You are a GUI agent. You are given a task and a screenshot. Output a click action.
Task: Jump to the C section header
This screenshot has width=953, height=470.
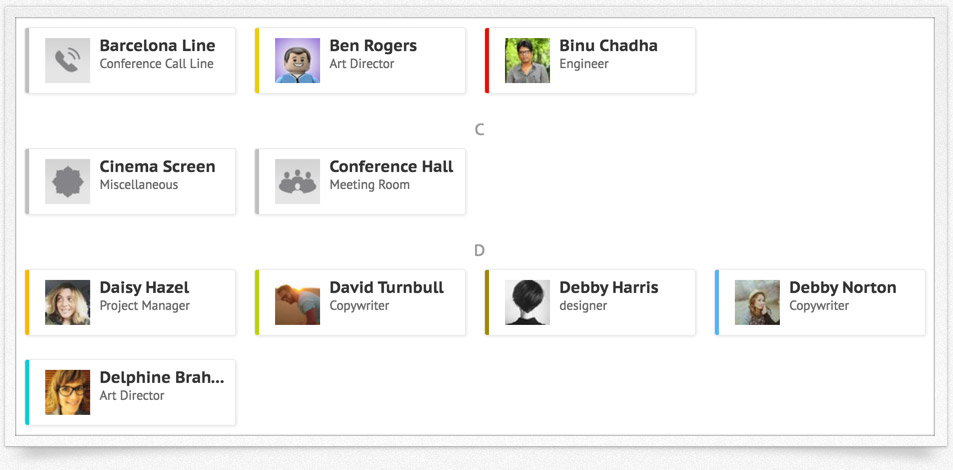479,130
